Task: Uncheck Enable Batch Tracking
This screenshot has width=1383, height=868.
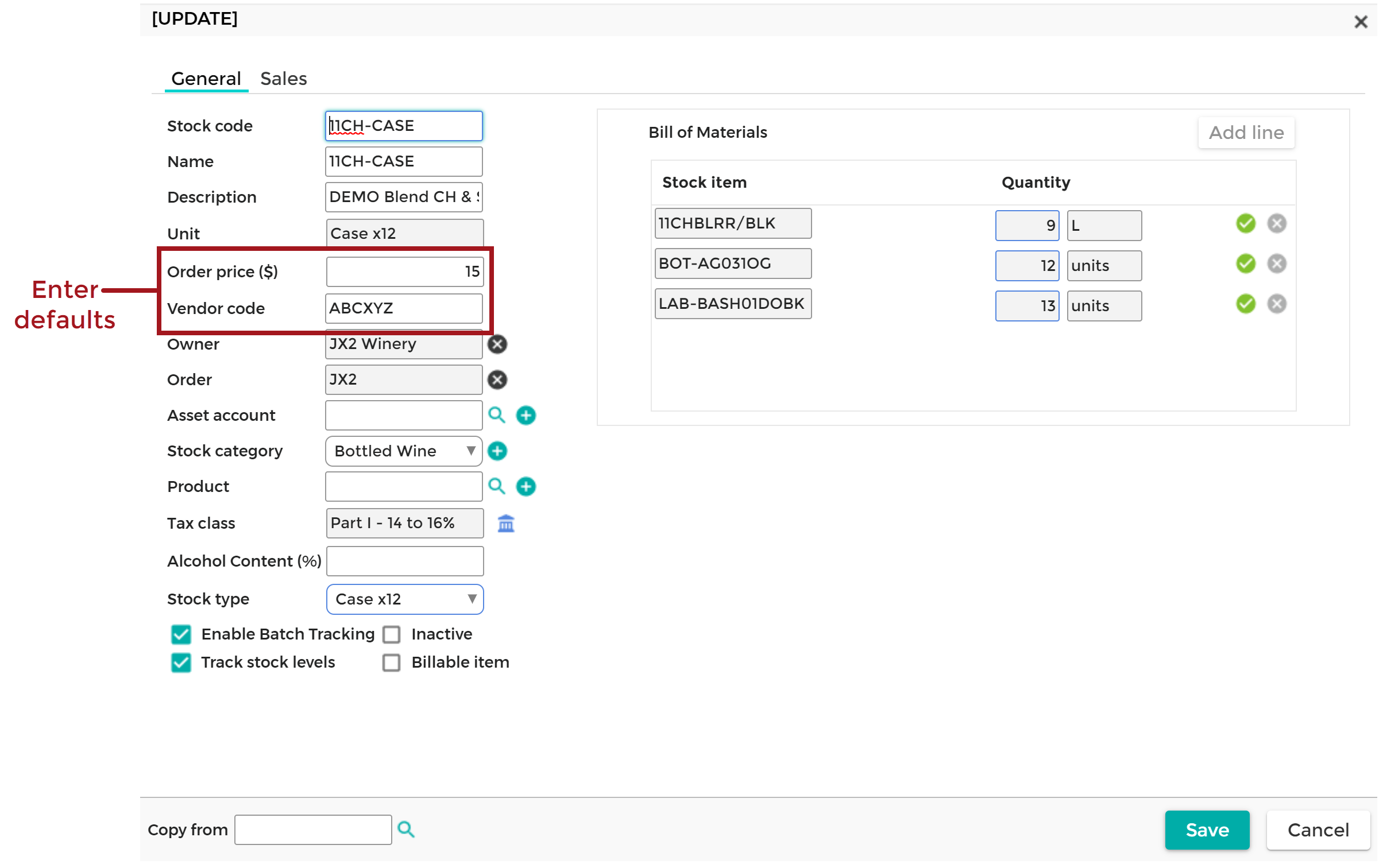Action: click(x=181, y=634)
